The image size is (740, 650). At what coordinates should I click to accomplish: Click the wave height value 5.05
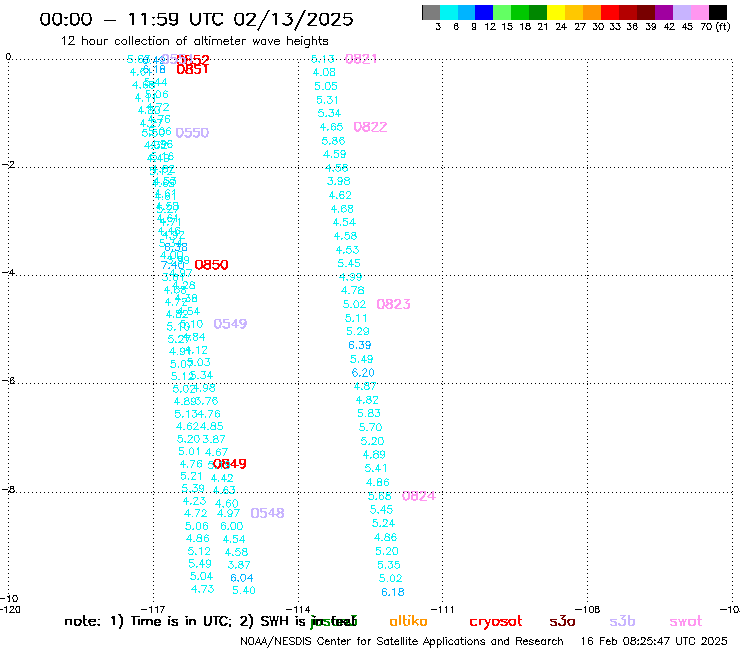[x=326, y=86]
